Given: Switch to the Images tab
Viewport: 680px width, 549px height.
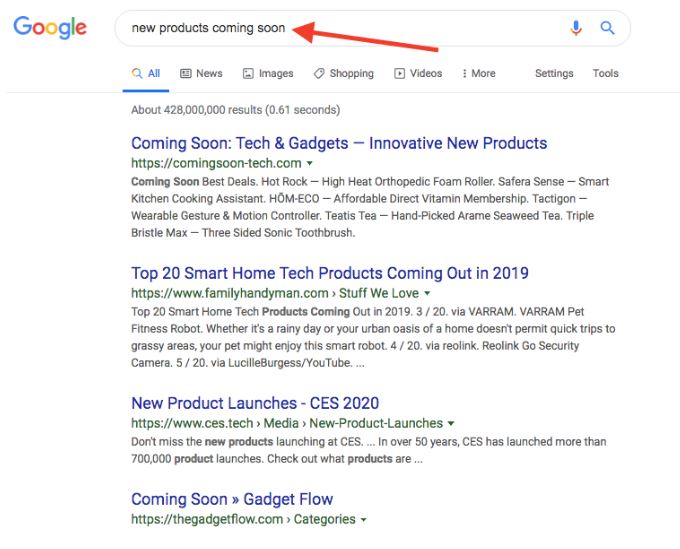Looking at the screenshot, I should pyautogui.click(x=268, y=74).
